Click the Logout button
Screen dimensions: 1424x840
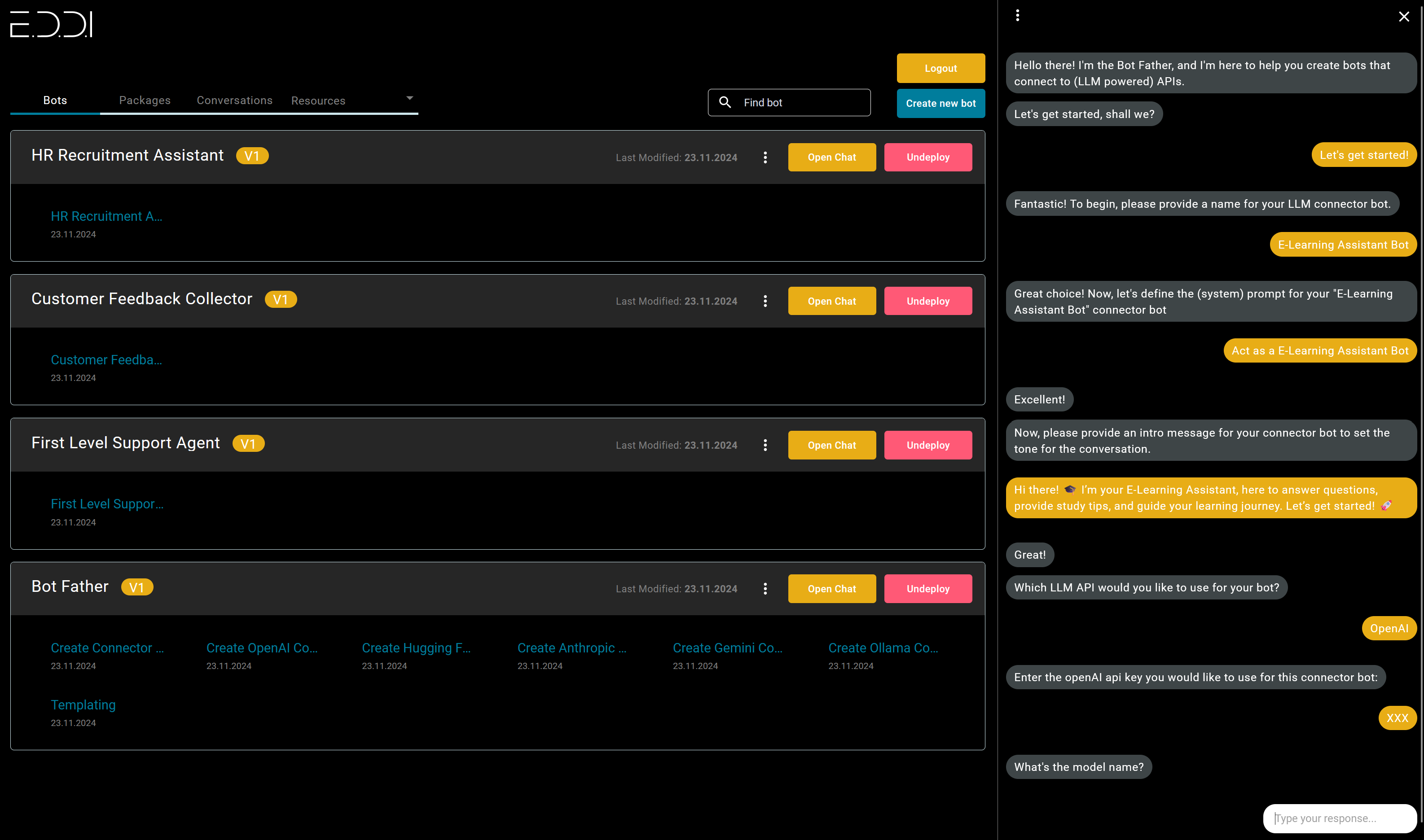[940, 68]
